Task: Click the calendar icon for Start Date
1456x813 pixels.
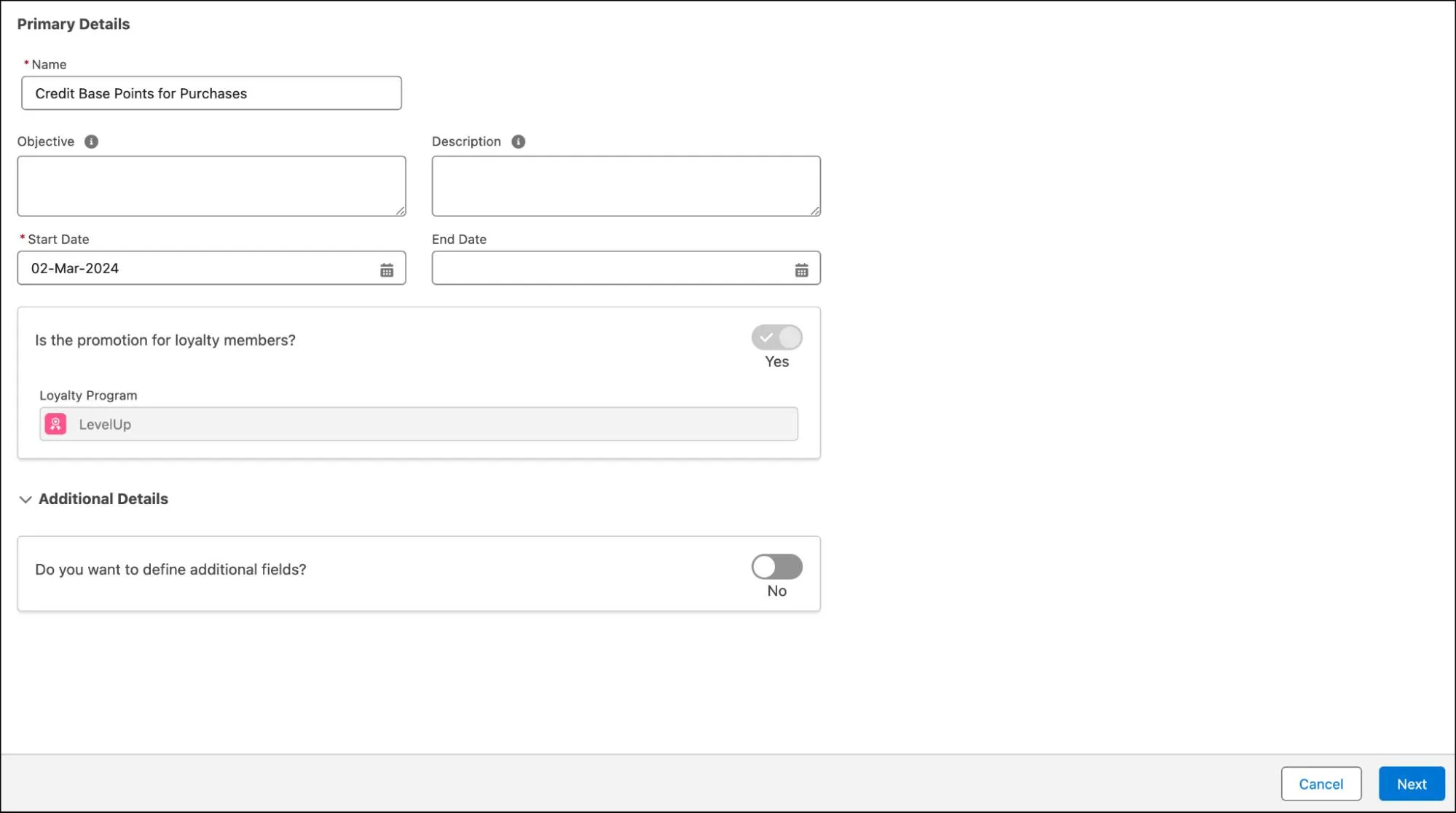Action: (x=385, y=269)
